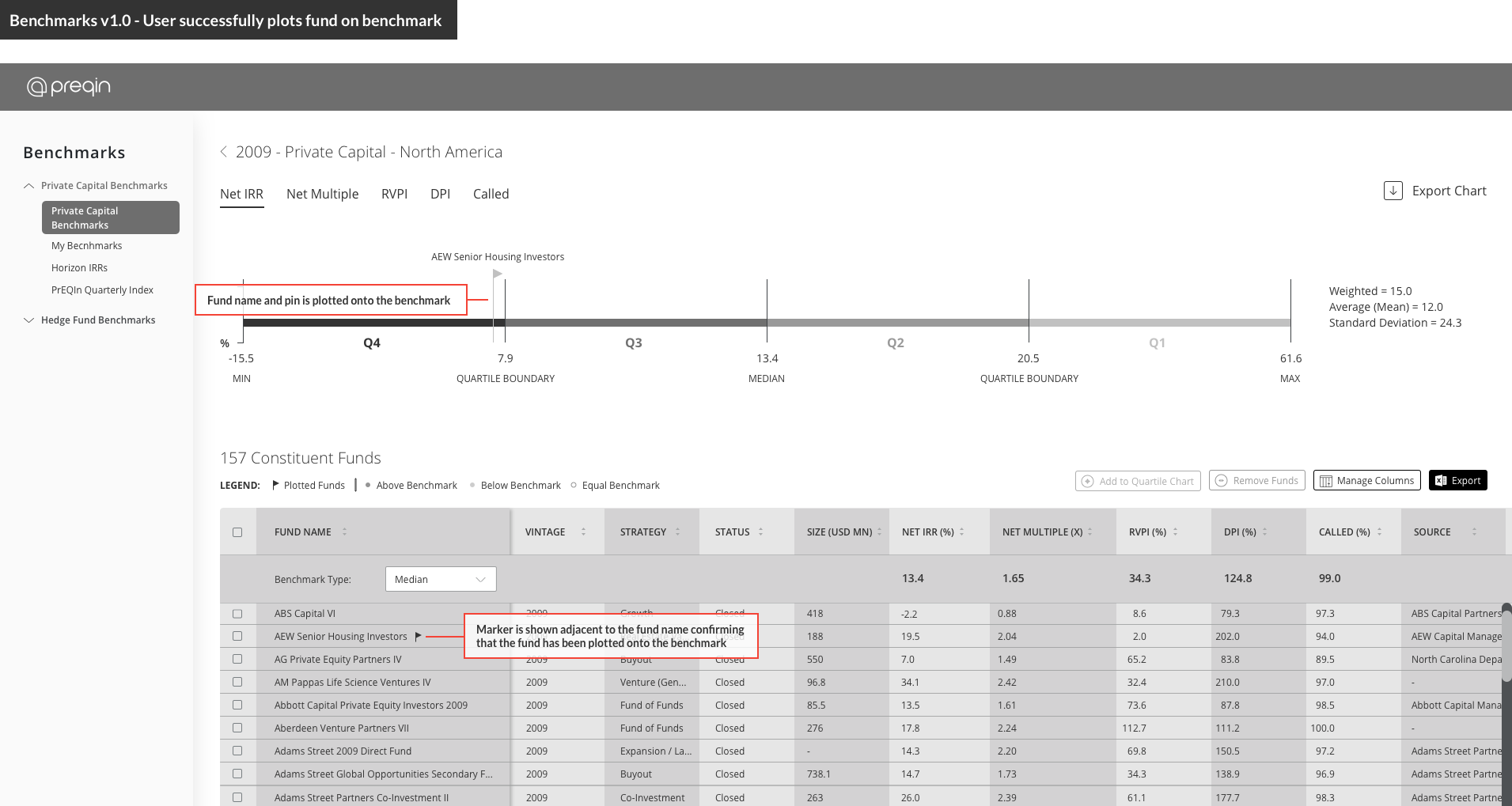This screenshot has width=1512, height=806.
Task: Sort by Source column arrows
Action: point(1474,532)
